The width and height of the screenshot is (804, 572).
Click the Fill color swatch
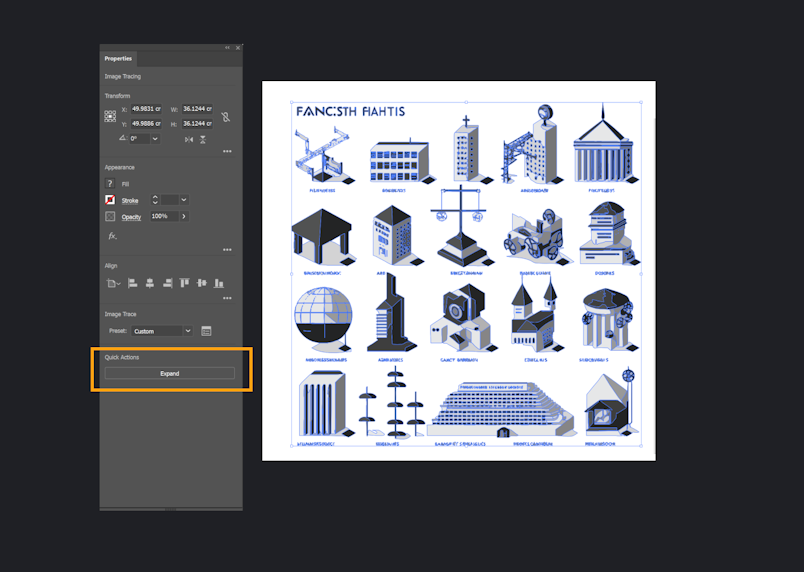(110, 183)
